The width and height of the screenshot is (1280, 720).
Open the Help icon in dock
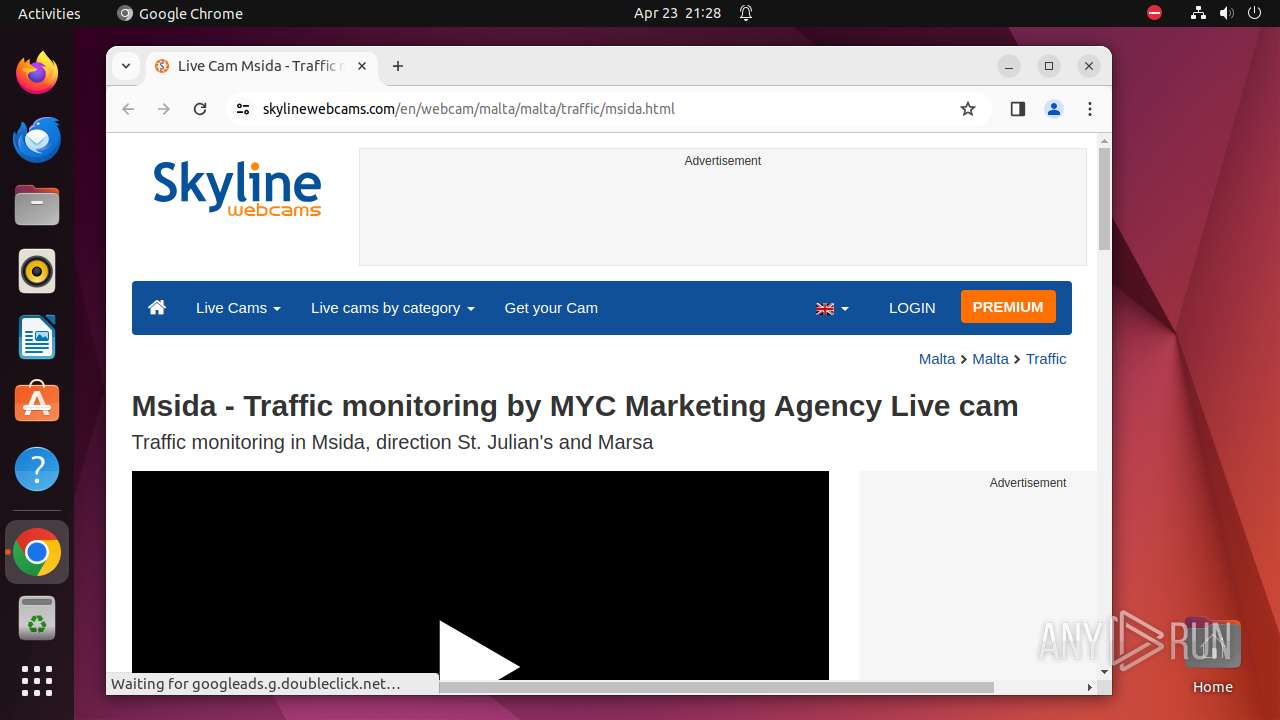(37, 469)
